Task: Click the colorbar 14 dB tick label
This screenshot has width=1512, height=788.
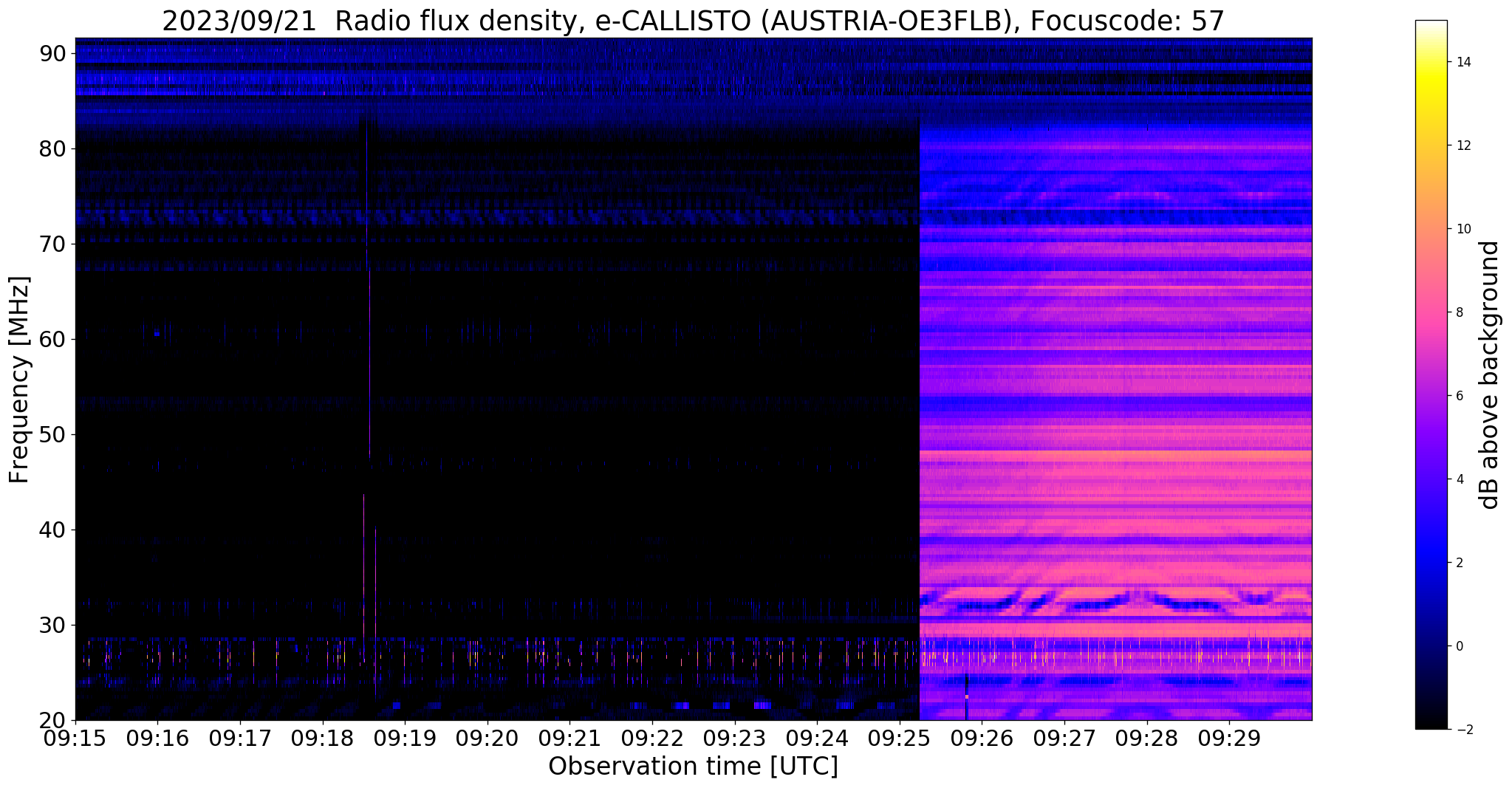Action: point(1463,62)
